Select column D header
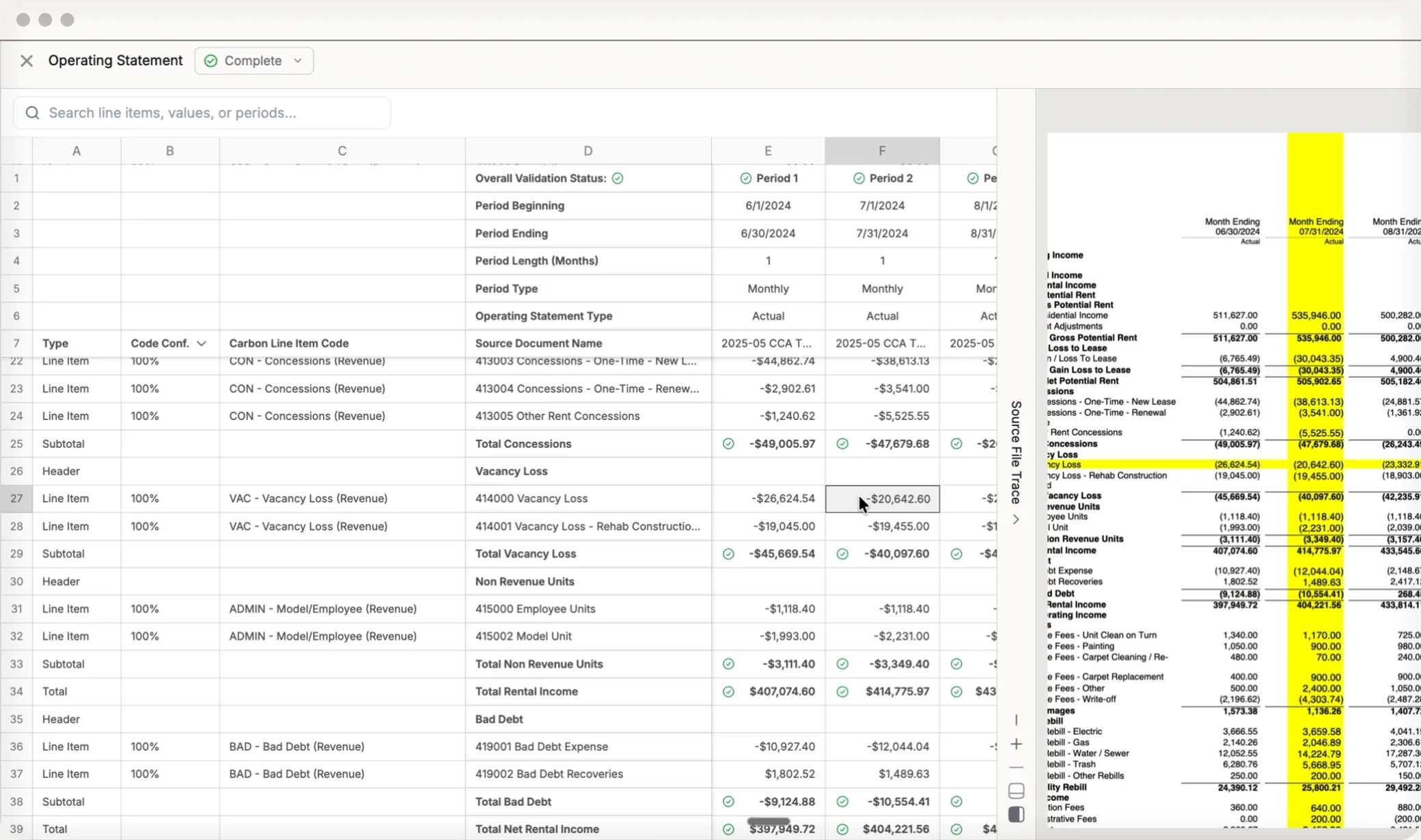This screenshot has width=1421, height=840. (x=588, y=151)
